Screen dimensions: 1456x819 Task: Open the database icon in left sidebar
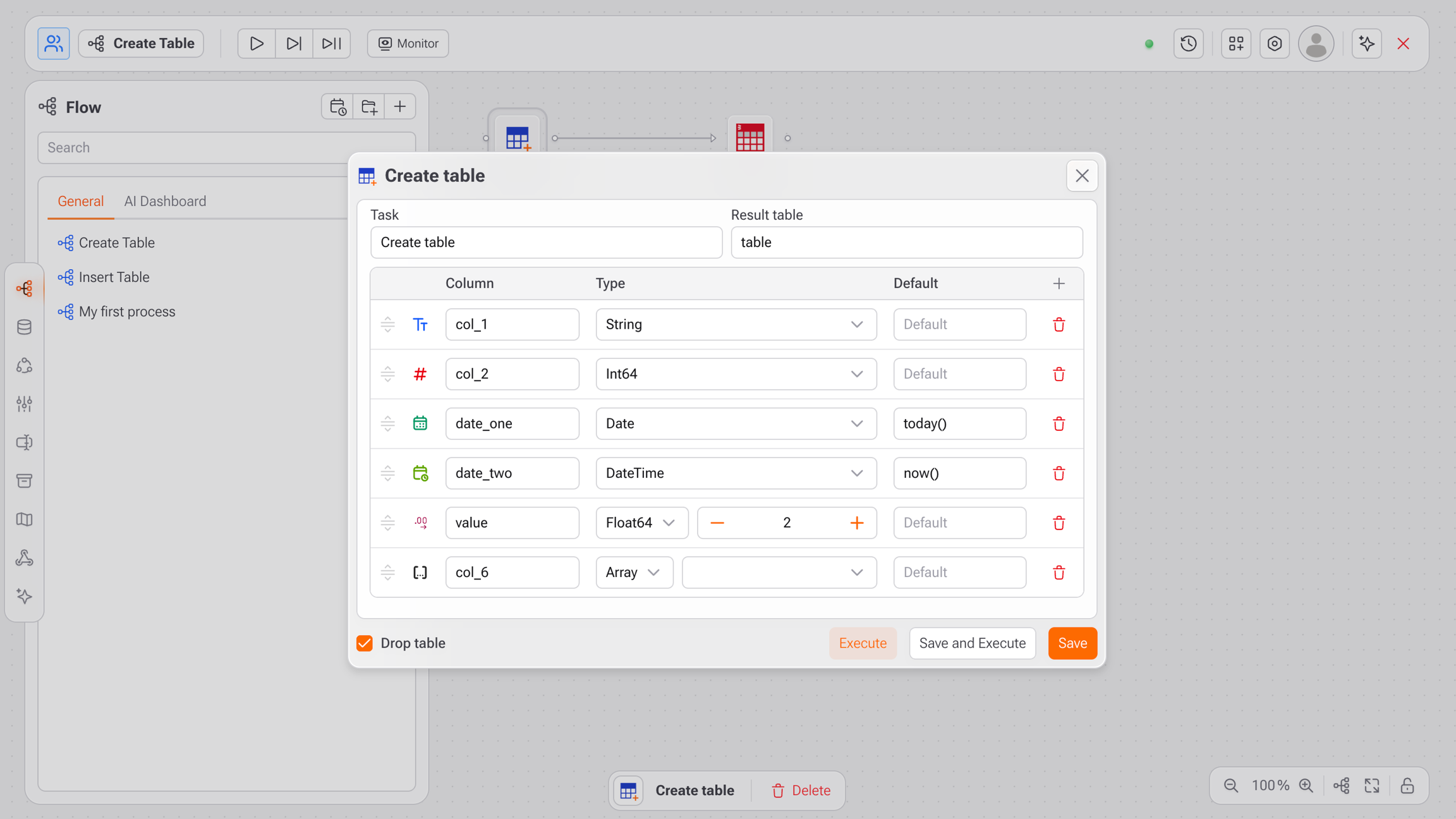24,327
